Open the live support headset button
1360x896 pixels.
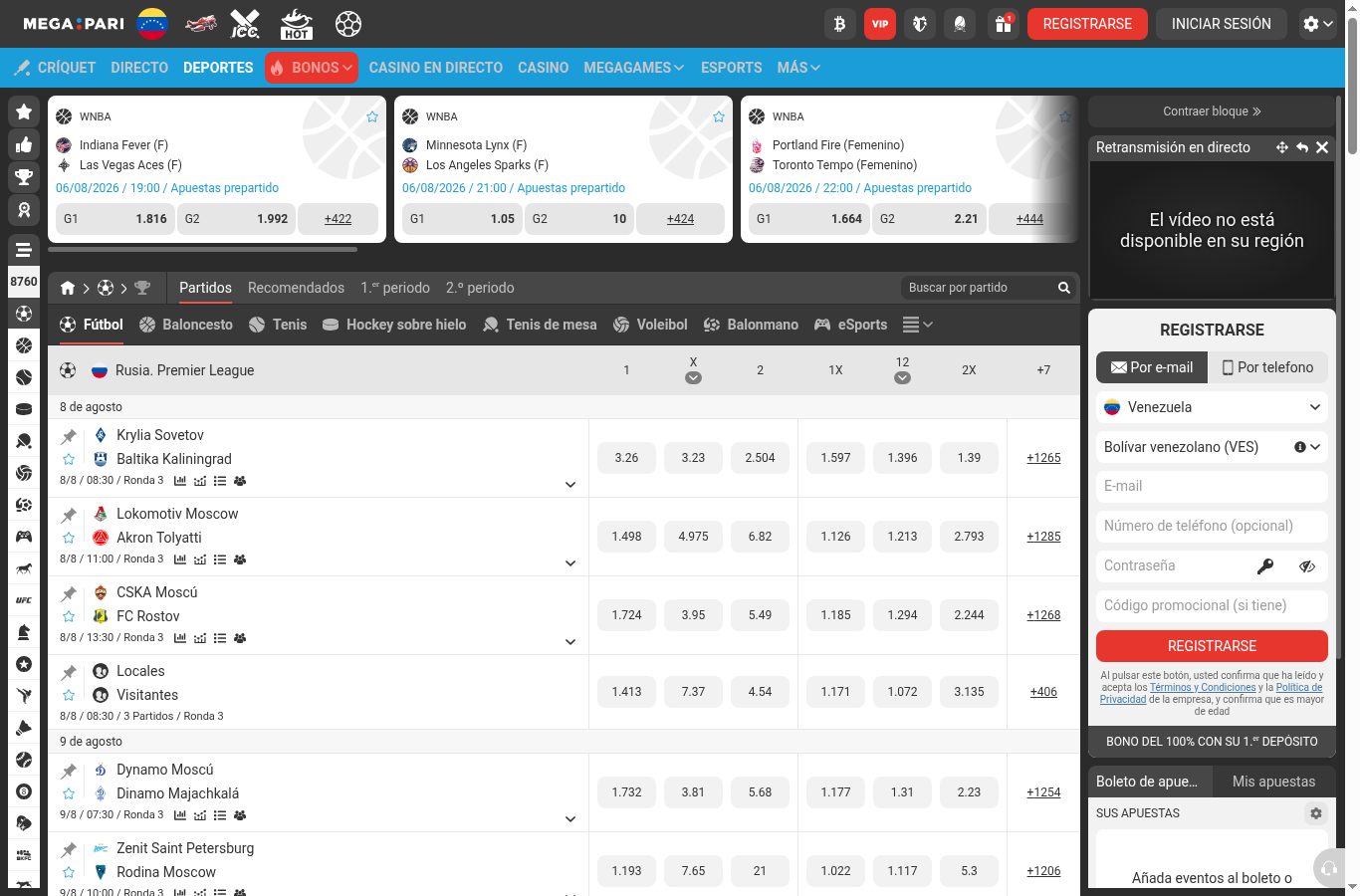[1328, 868]
